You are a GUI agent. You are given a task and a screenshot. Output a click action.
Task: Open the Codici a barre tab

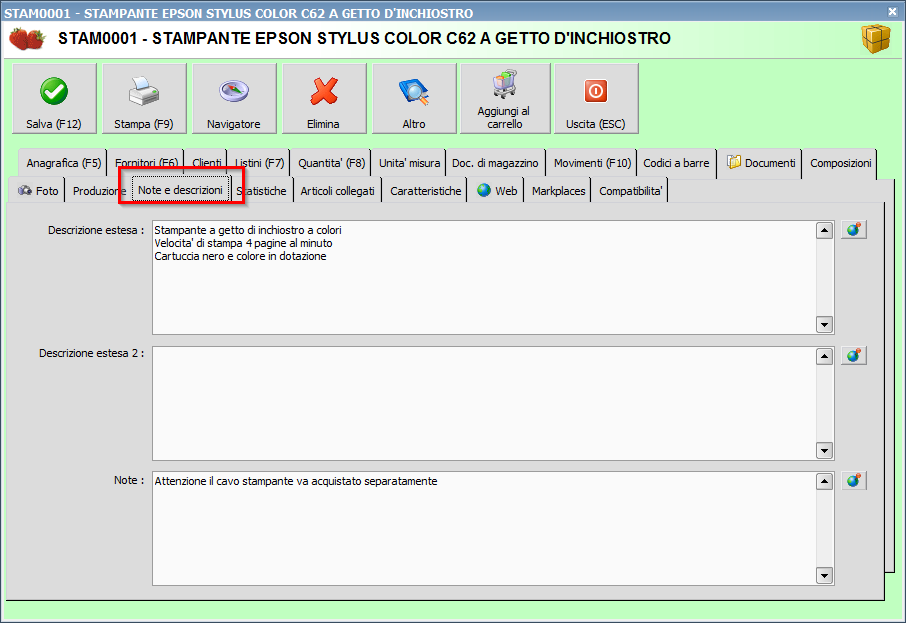(676, 164)
